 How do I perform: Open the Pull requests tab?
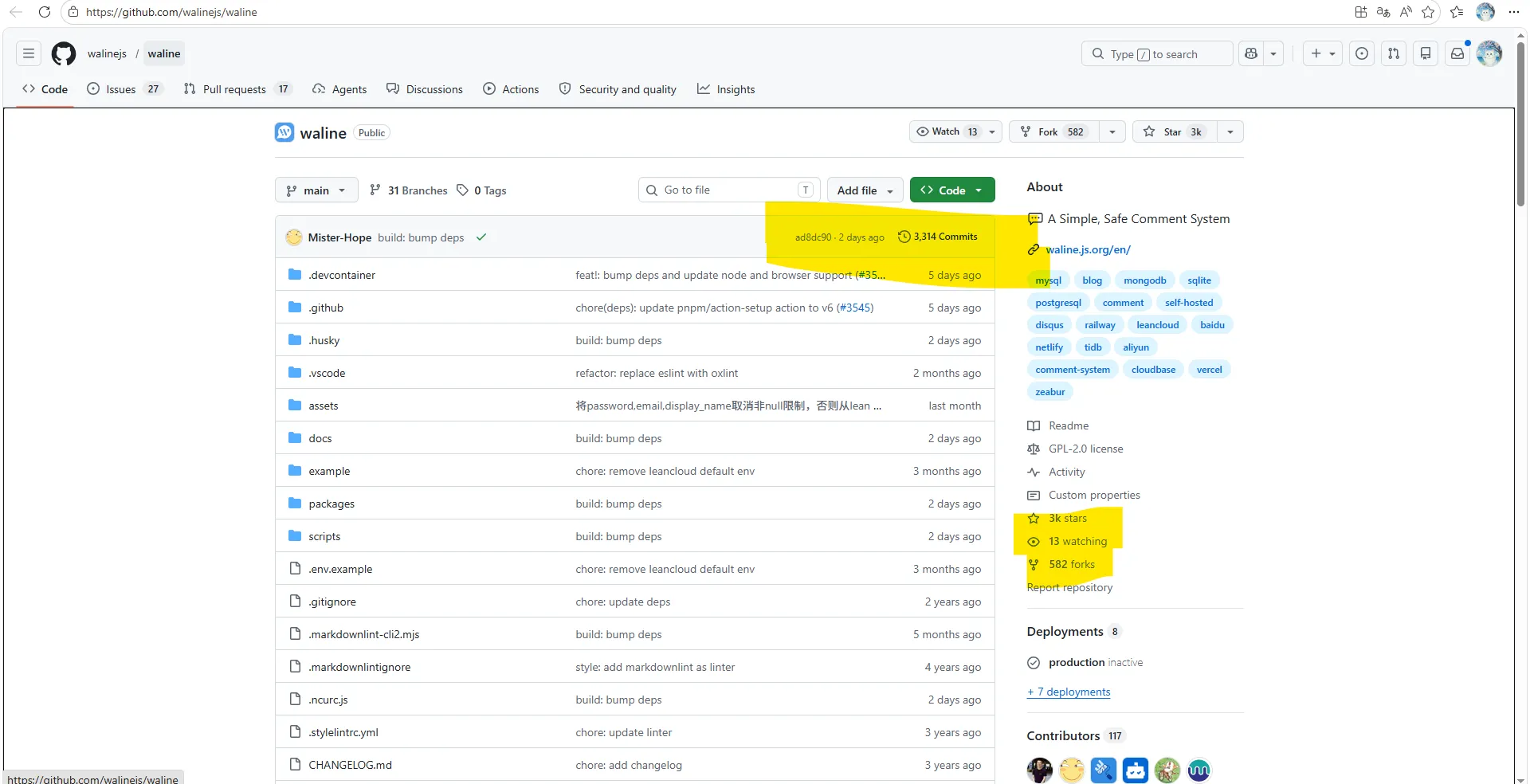(x=237, y=89)
